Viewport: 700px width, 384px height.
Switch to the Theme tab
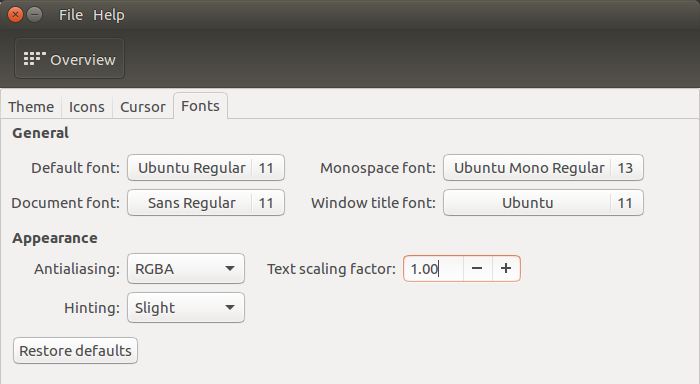tap(31, 107)
